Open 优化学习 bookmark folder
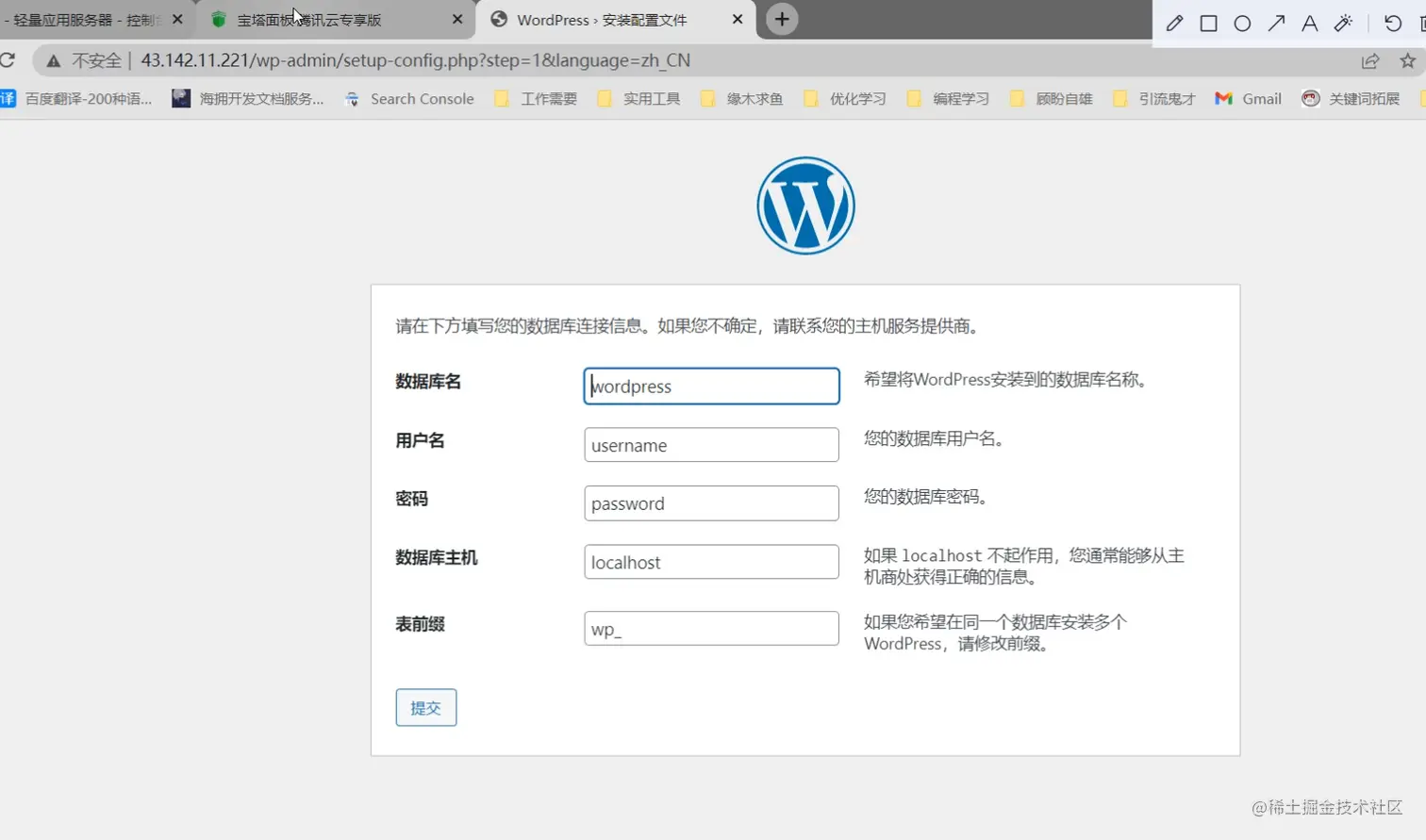The height and width of the screenshot is (840, 1426). coord(845,98)
